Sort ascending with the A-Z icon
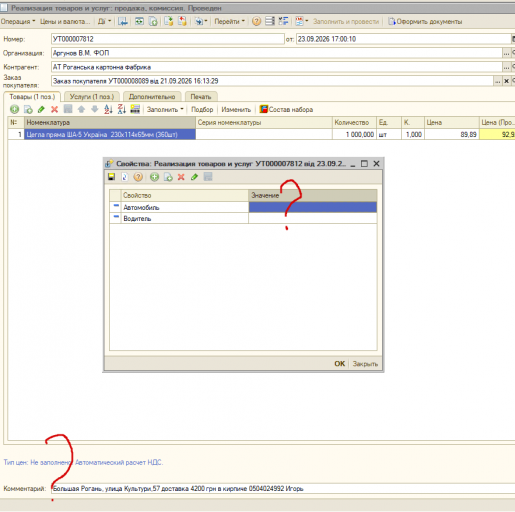The height and width of the screenshot is (512, 515). pos(108,109)
